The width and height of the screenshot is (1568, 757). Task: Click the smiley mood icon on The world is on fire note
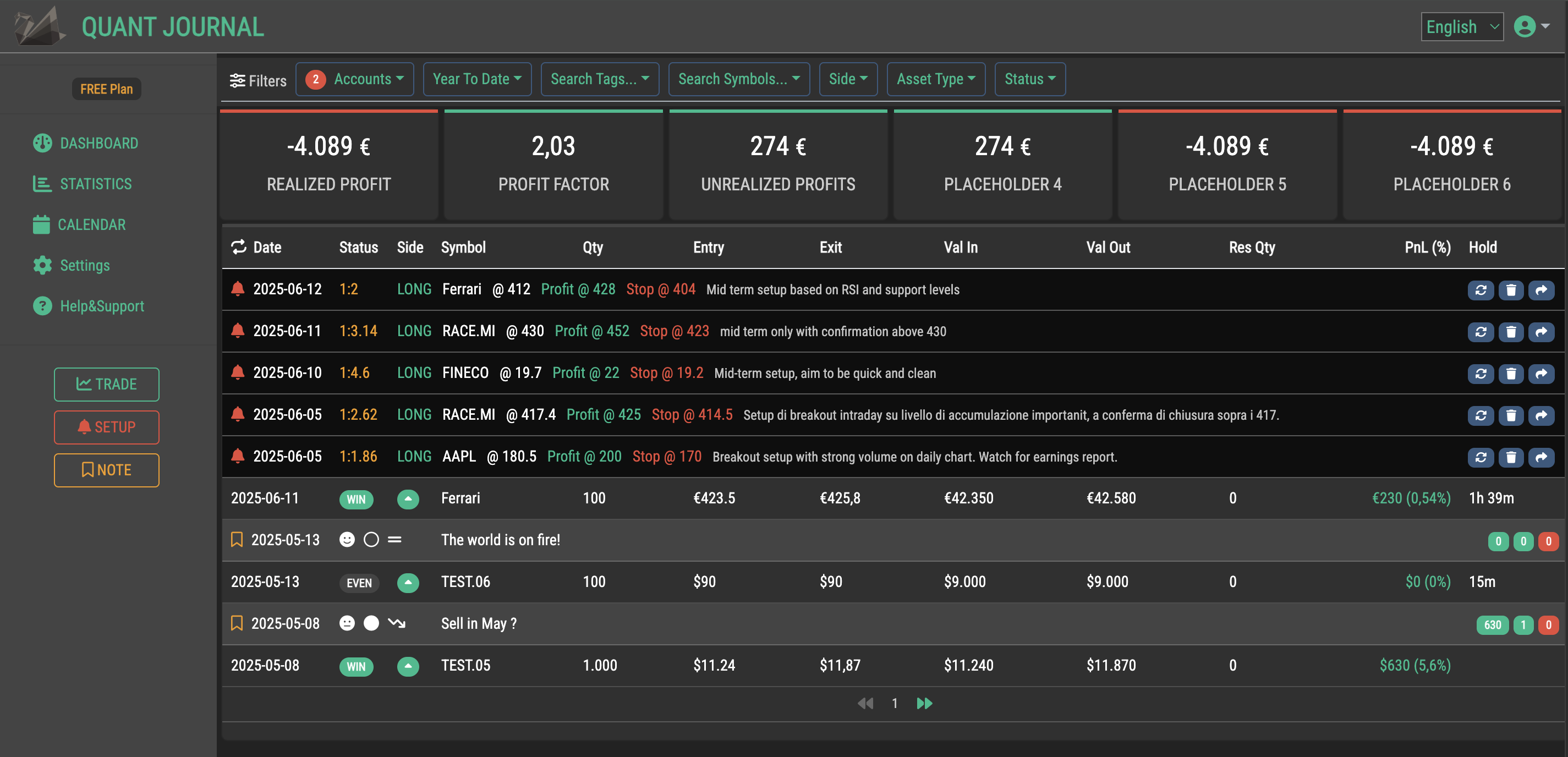(347, 540)
